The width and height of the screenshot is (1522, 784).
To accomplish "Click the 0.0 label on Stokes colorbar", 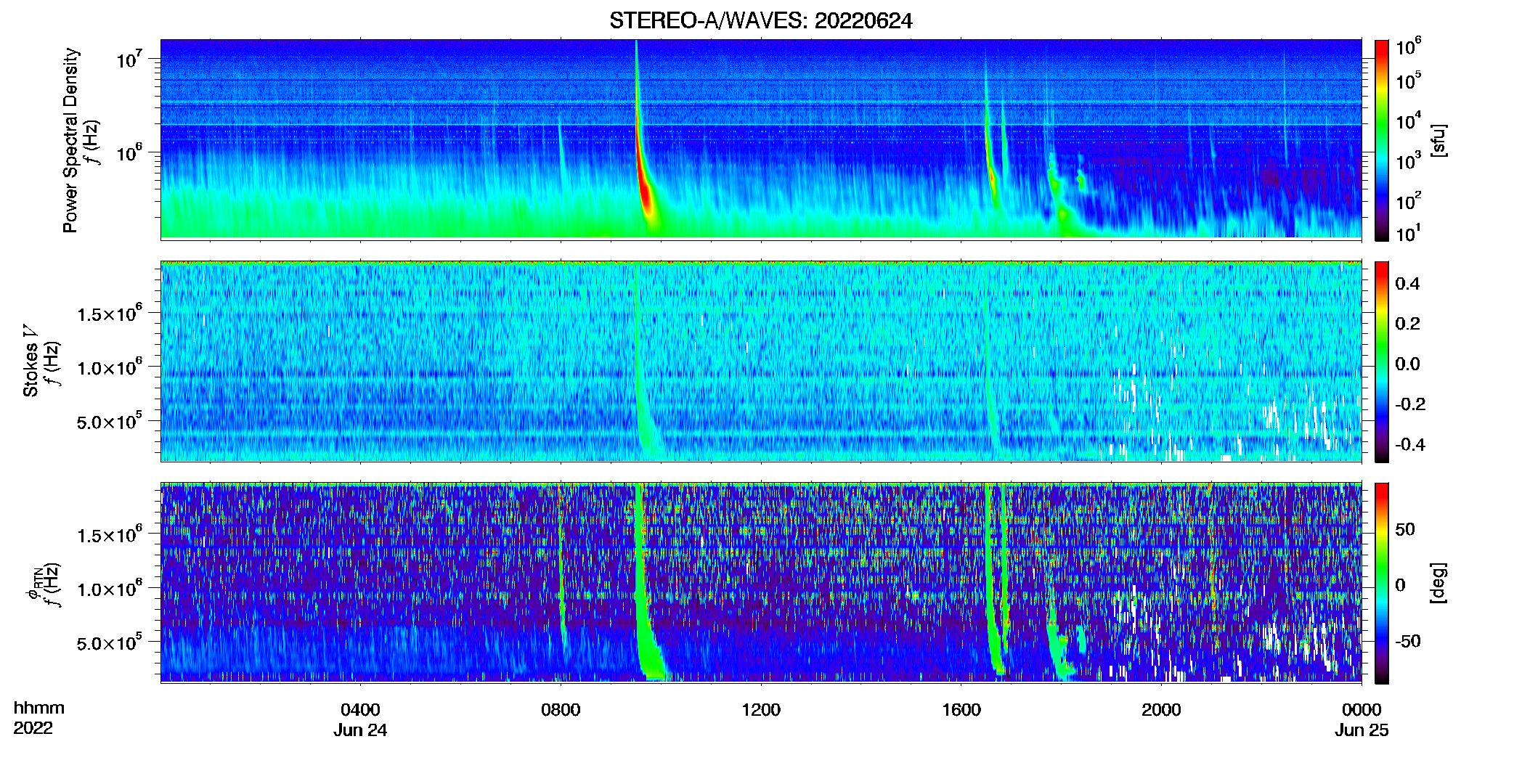I will tap(1407, 364).
